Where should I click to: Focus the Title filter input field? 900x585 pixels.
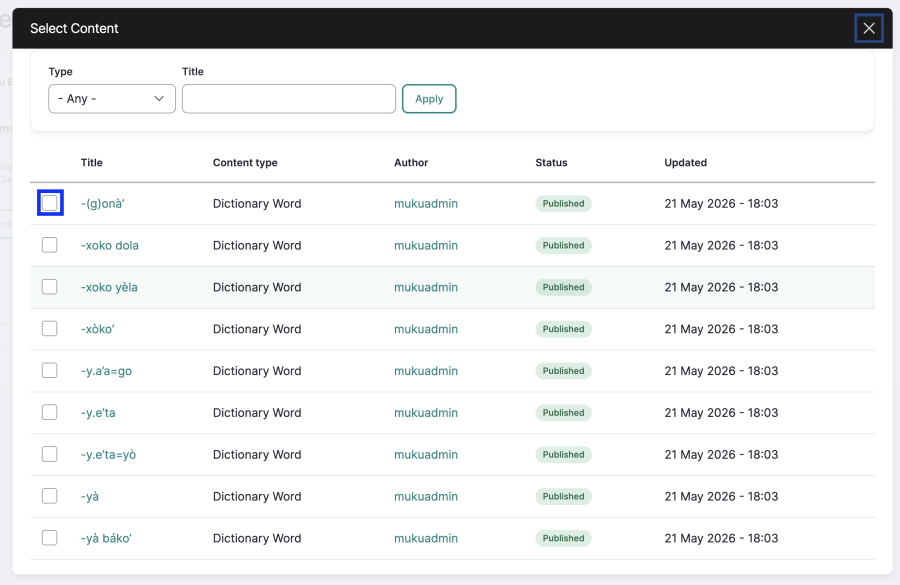coord(289,99)
